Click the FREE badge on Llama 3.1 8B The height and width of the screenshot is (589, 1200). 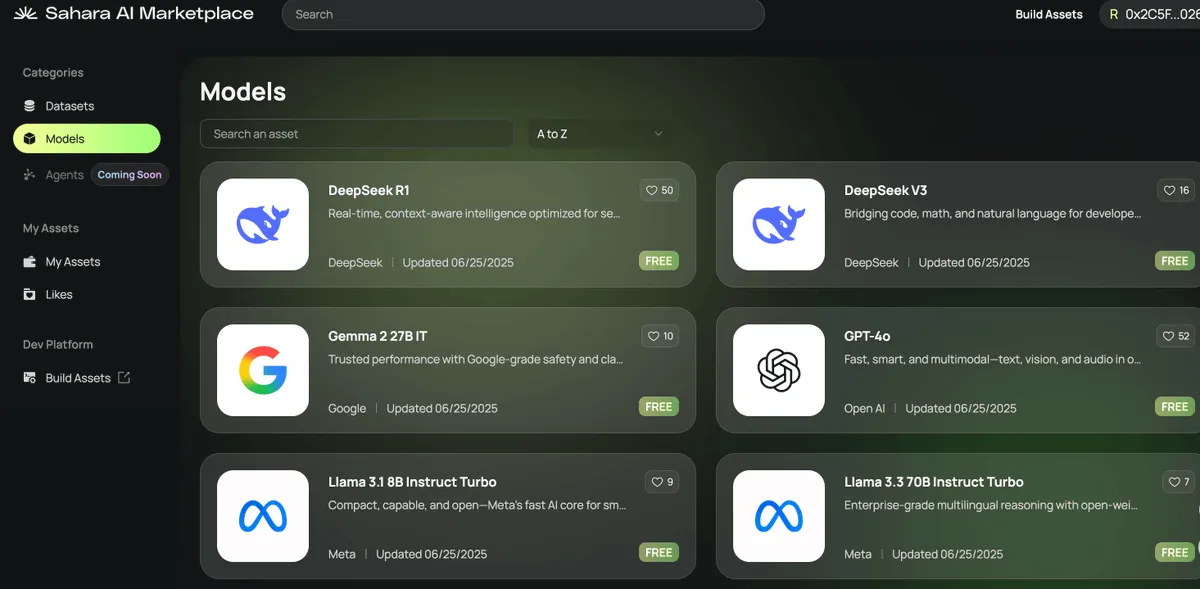(x=659, y=552)
